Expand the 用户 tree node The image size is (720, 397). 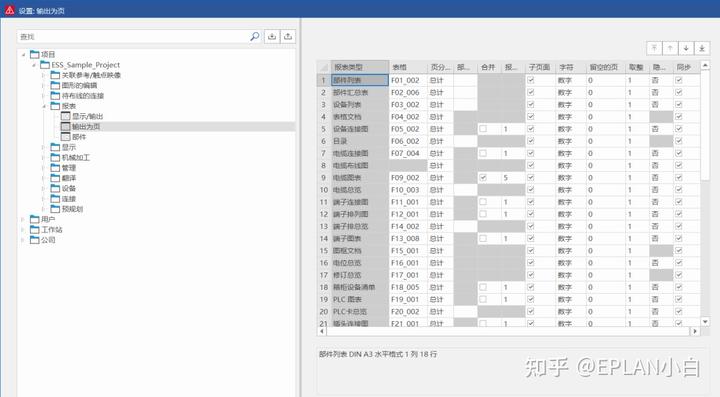coord(23,219)
